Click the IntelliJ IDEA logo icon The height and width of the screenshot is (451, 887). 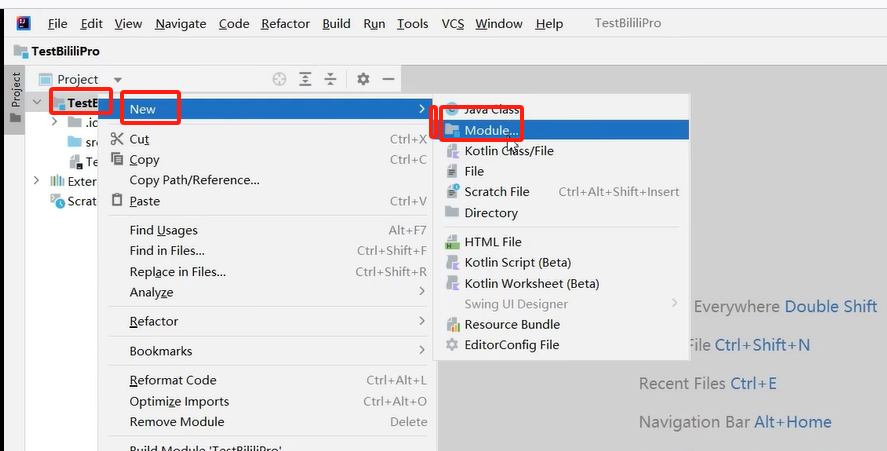[x=23, y=23]
